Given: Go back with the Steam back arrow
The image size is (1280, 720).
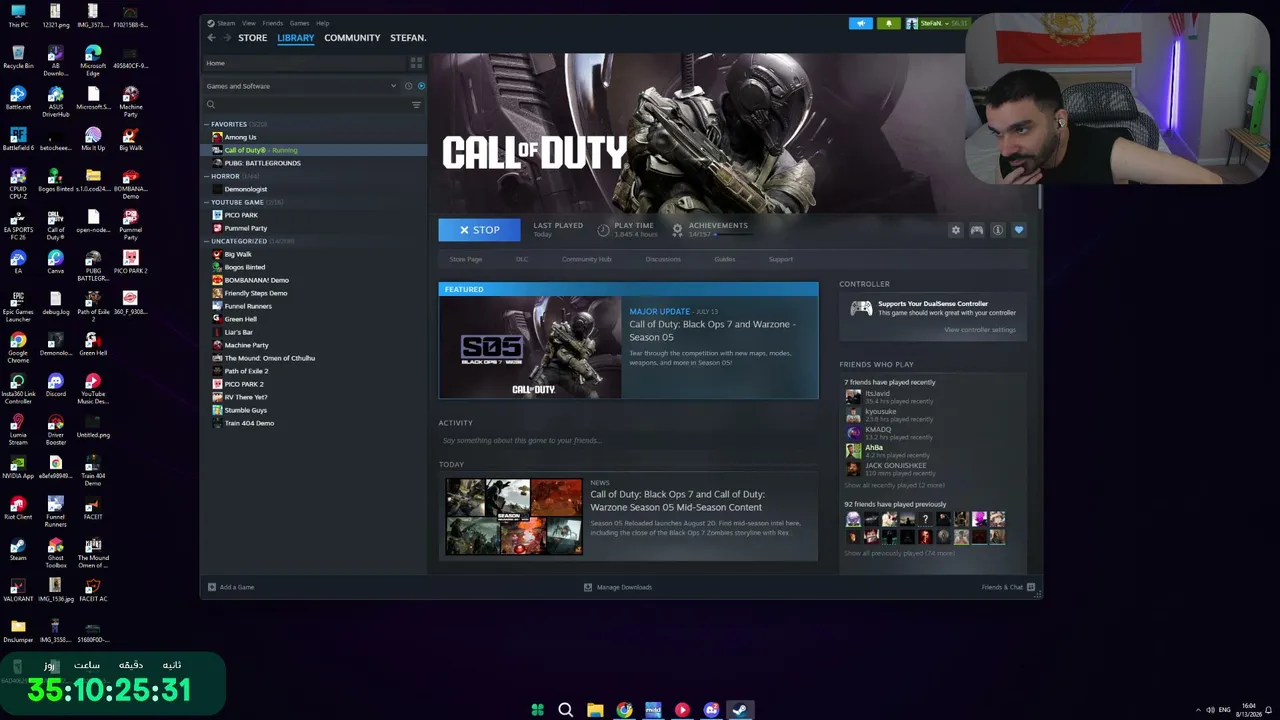Looking at the screenshot, I should click(x=211, y=38).
